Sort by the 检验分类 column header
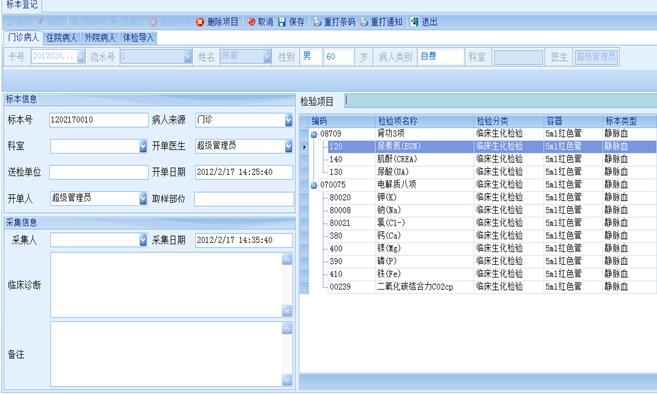The image size is (657, 394). tap(509, 121)
